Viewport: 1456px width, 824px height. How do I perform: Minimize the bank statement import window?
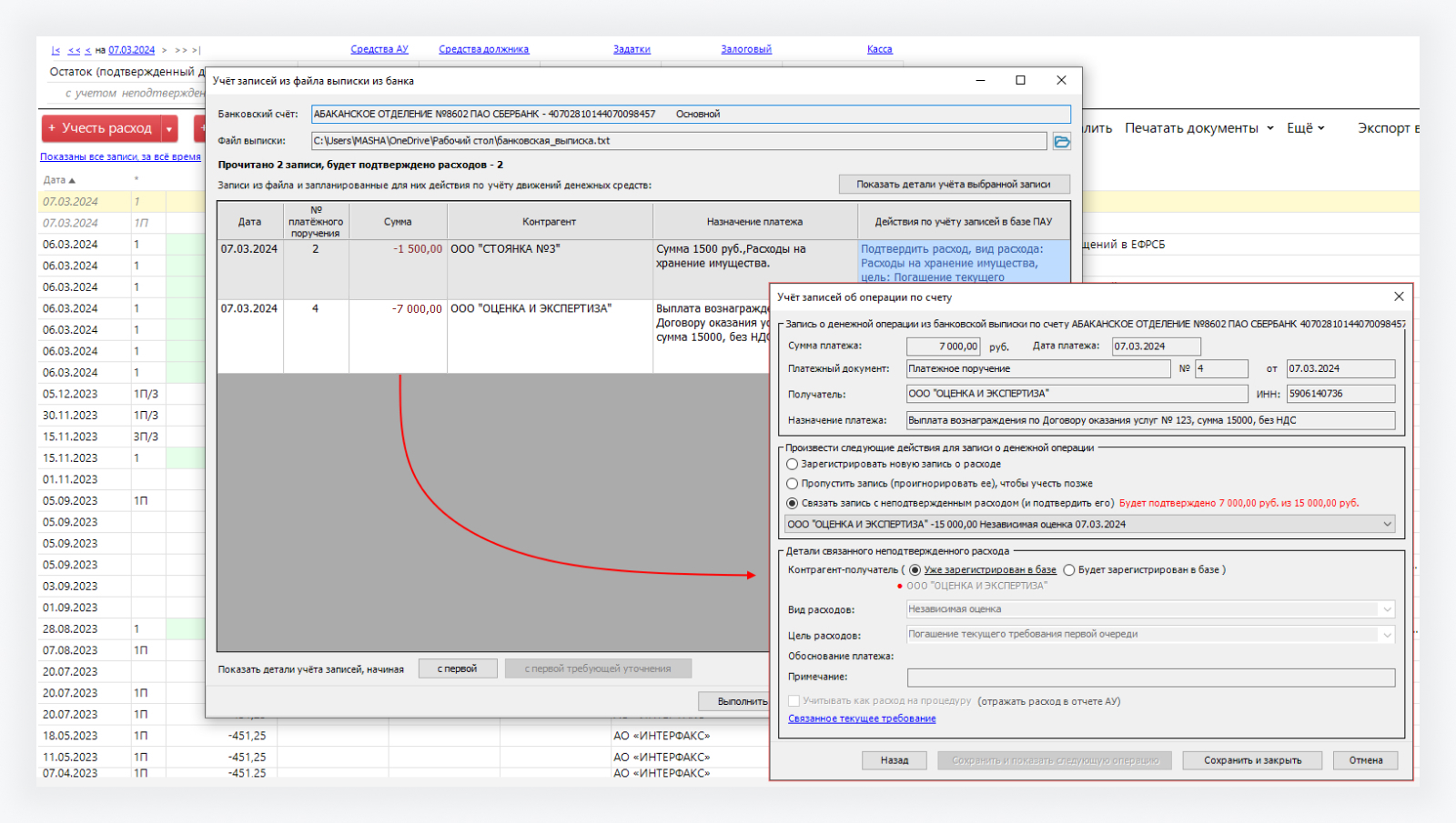[x=980, y=80]
